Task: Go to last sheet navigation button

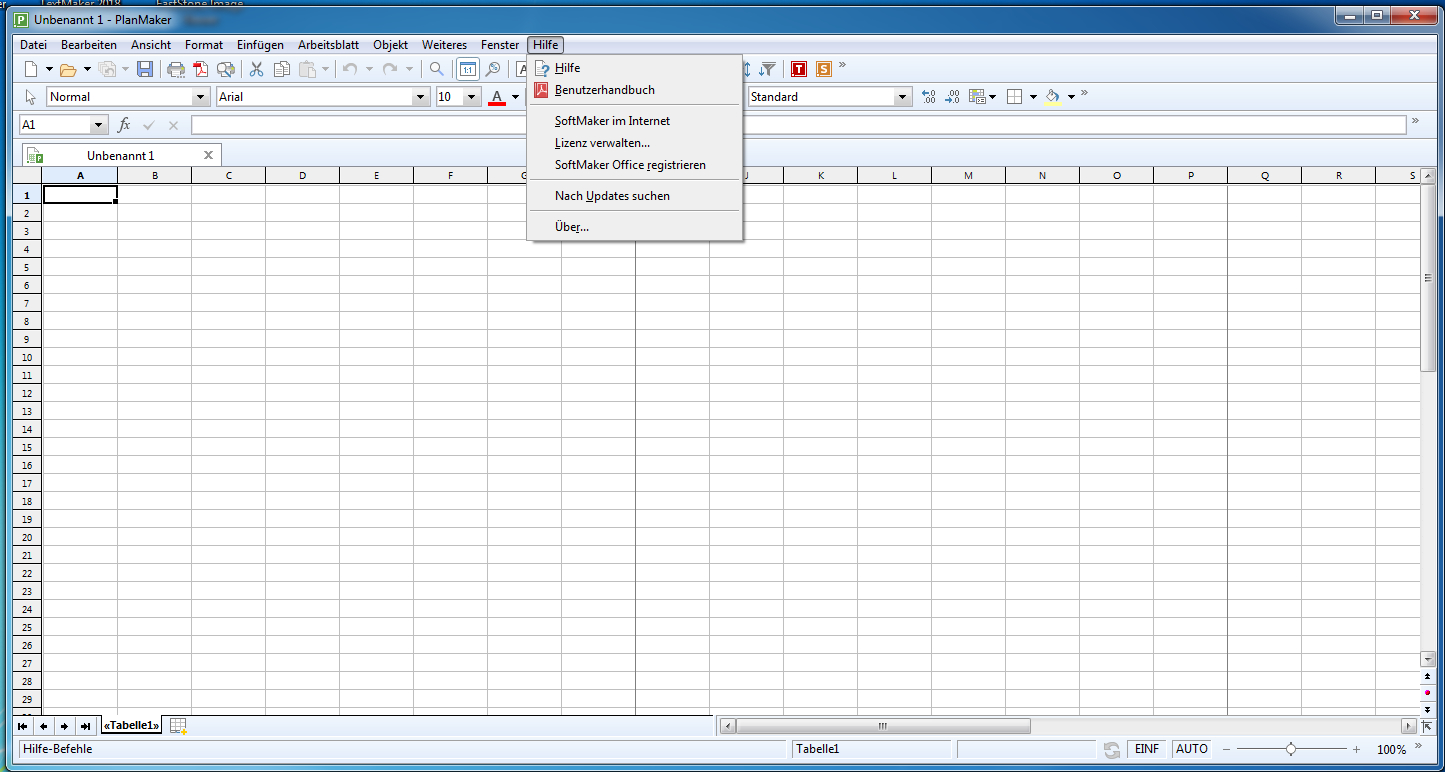Action: coord(85,726)
